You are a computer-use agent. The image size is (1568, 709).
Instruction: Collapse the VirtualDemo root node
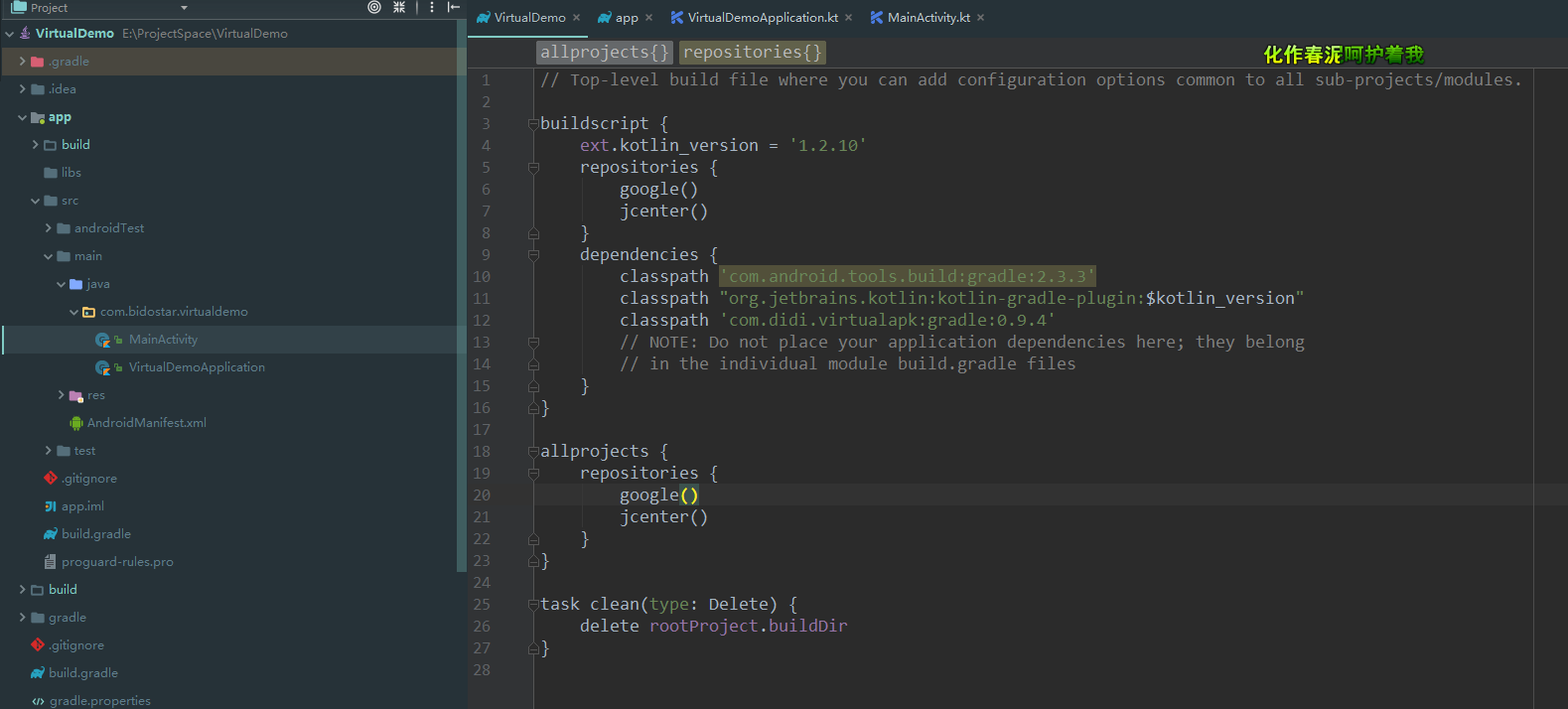click(x=9, y=34)
